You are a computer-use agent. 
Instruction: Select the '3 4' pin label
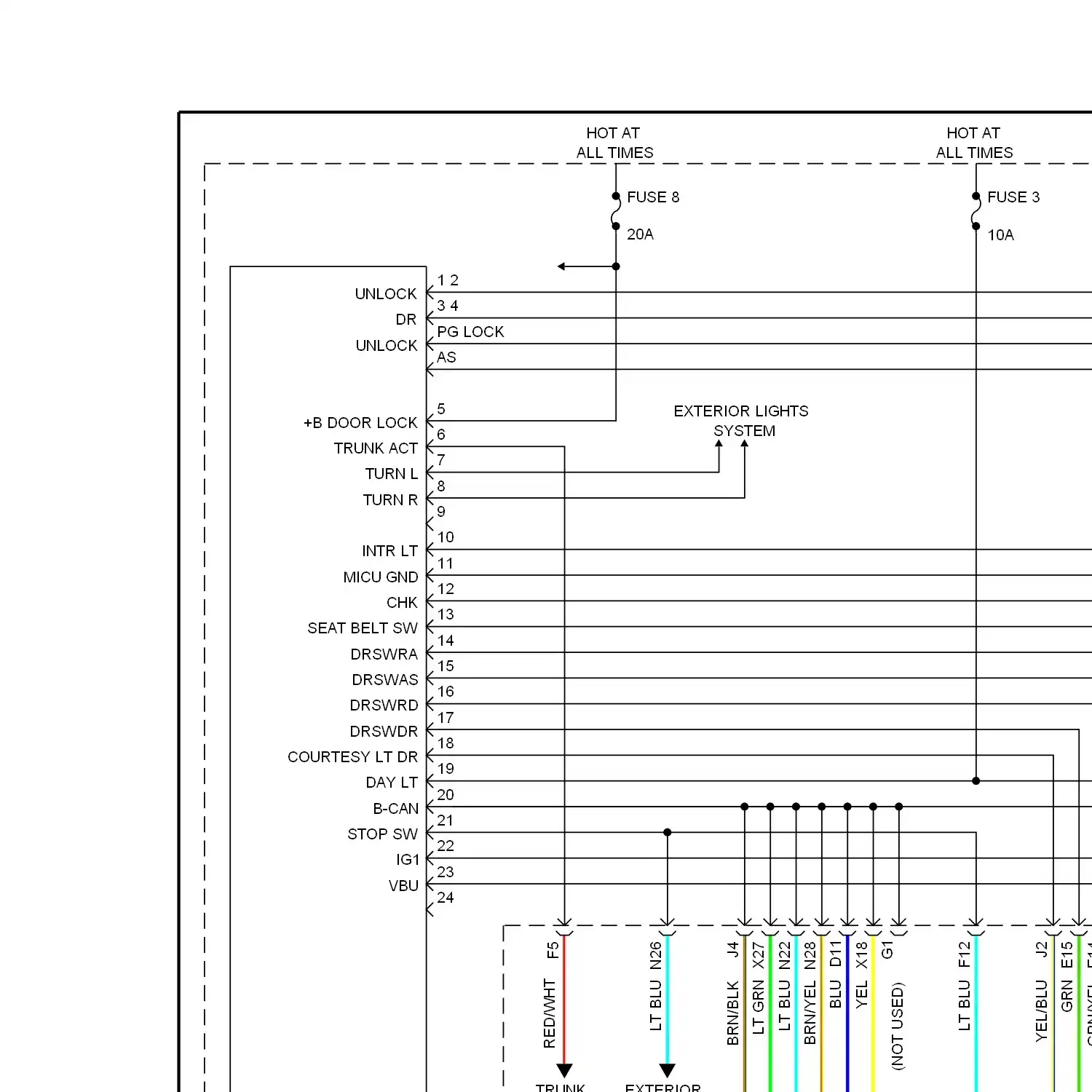pyautogui.click(x=448, y=306)
